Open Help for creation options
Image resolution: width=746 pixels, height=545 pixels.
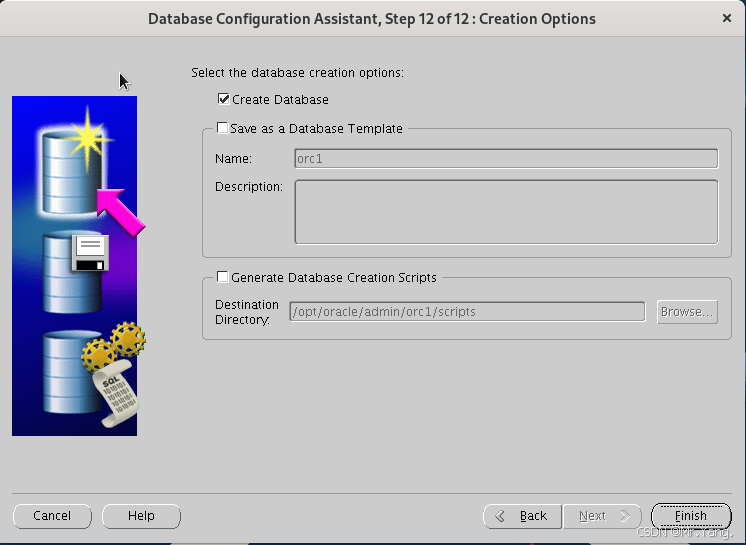click(141, 516)
